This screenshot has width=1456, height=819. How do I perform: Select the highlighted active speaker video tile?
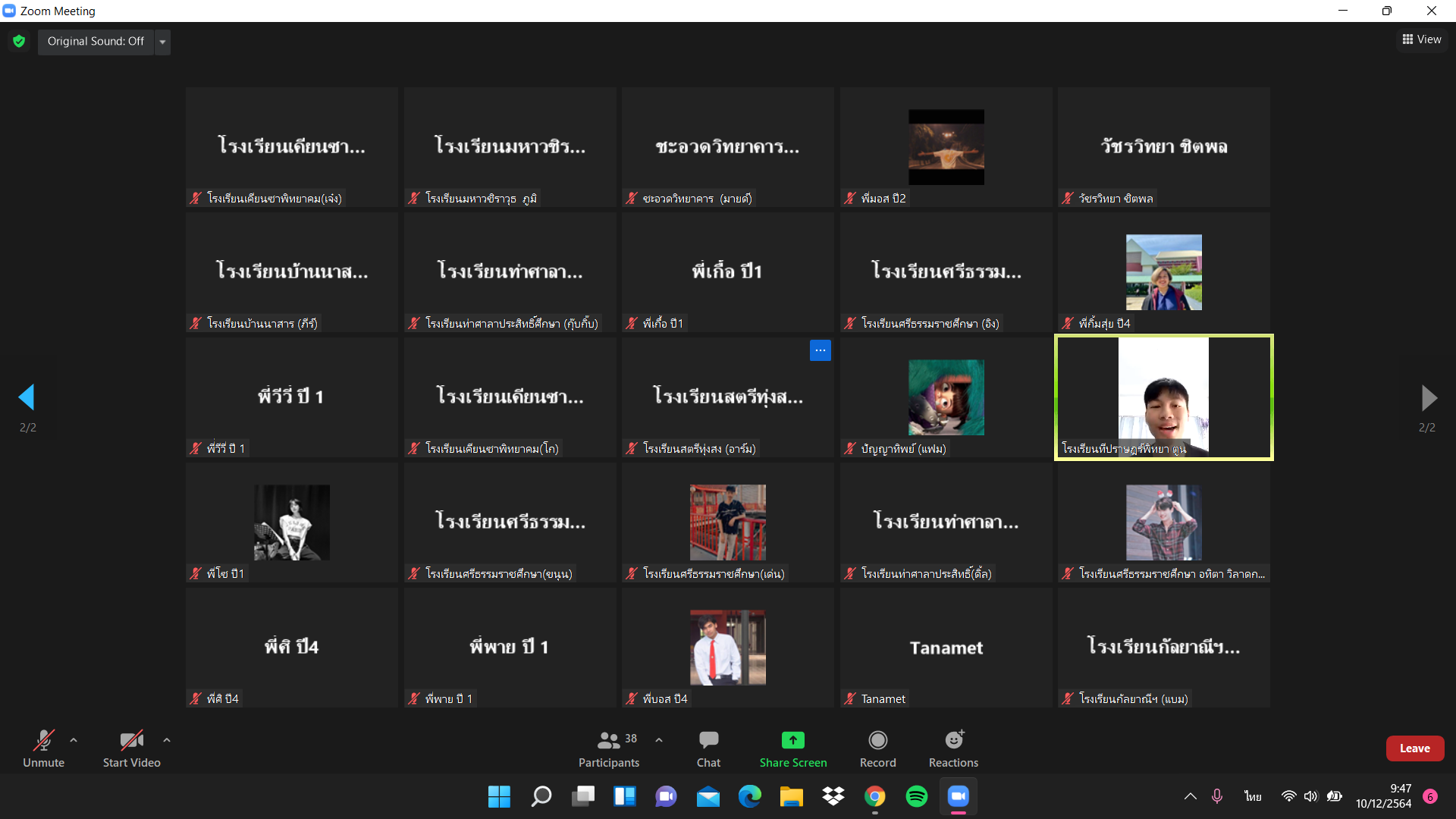point(1163,397)
